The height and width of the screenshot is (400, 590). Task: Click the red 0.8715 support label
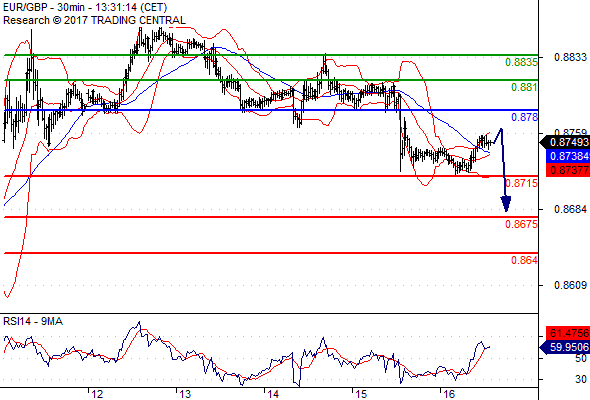pos(521,183)
